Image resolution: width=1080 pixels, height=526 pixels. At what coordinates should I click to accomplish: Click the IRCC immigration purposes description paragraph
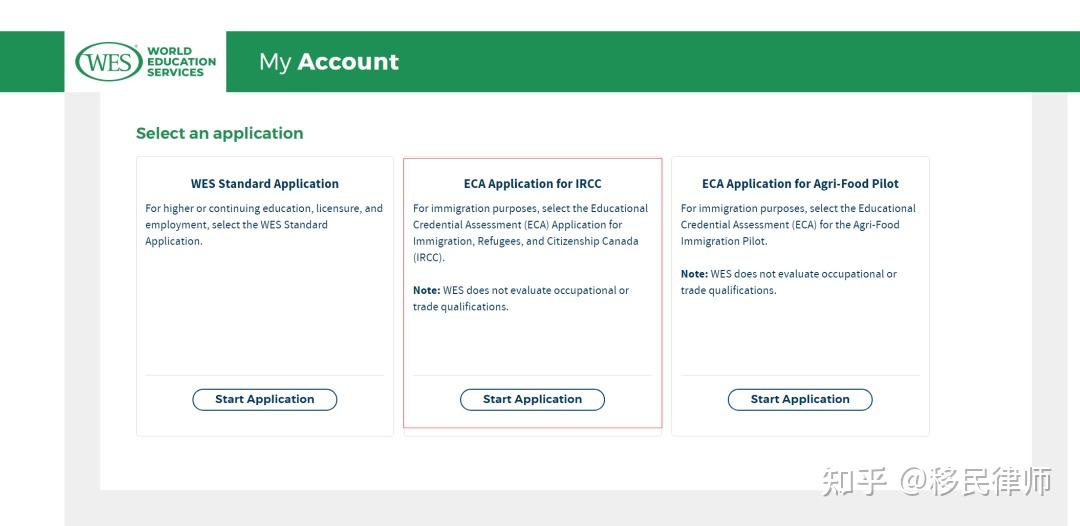click(530, 233)
